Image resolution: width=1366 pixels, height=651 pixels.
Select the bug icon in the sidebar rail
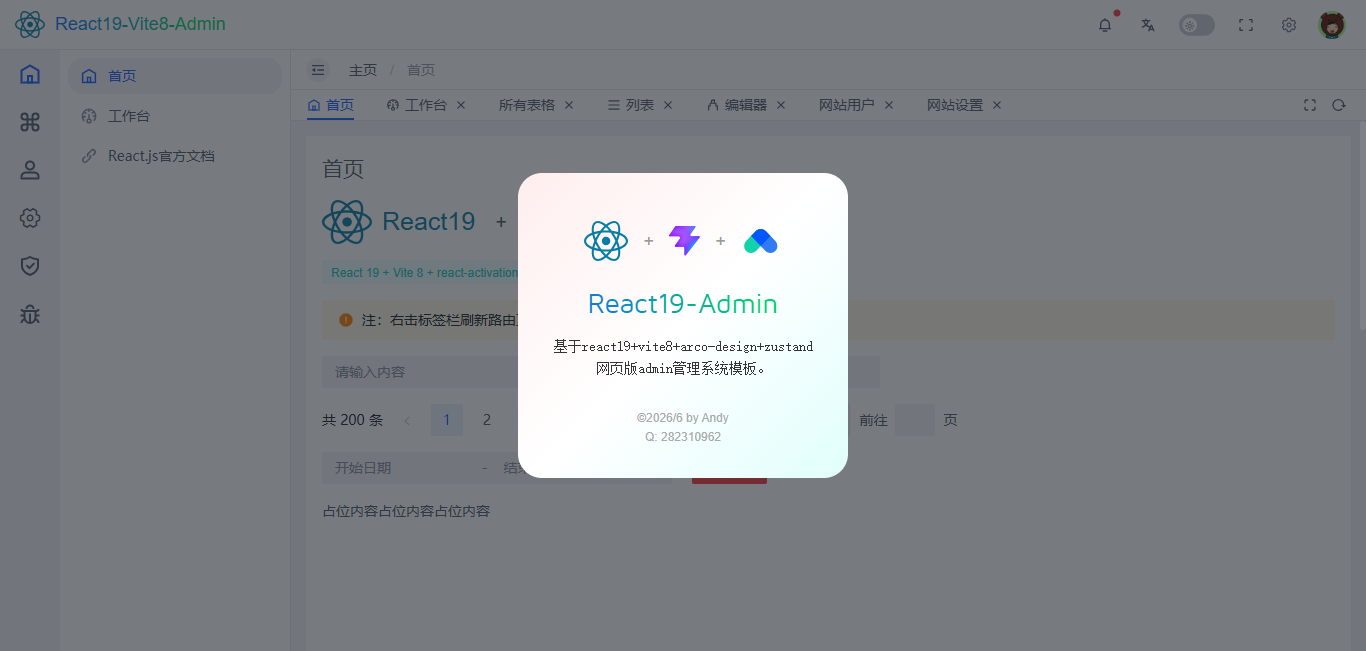[x=30, y=314]
